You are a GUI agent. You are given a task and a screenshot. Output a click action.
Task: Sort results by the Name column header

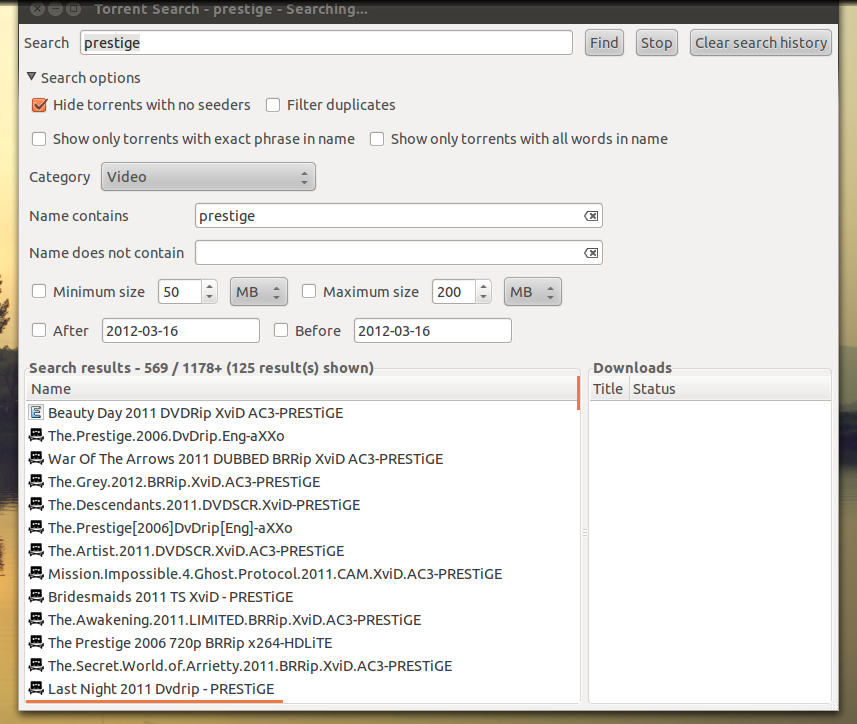301,389
